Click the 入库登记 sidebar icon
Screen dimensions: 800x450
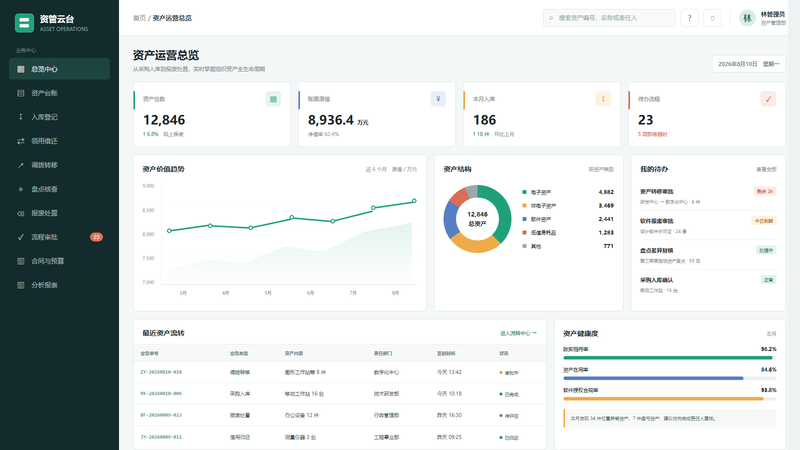click(20, 117)
